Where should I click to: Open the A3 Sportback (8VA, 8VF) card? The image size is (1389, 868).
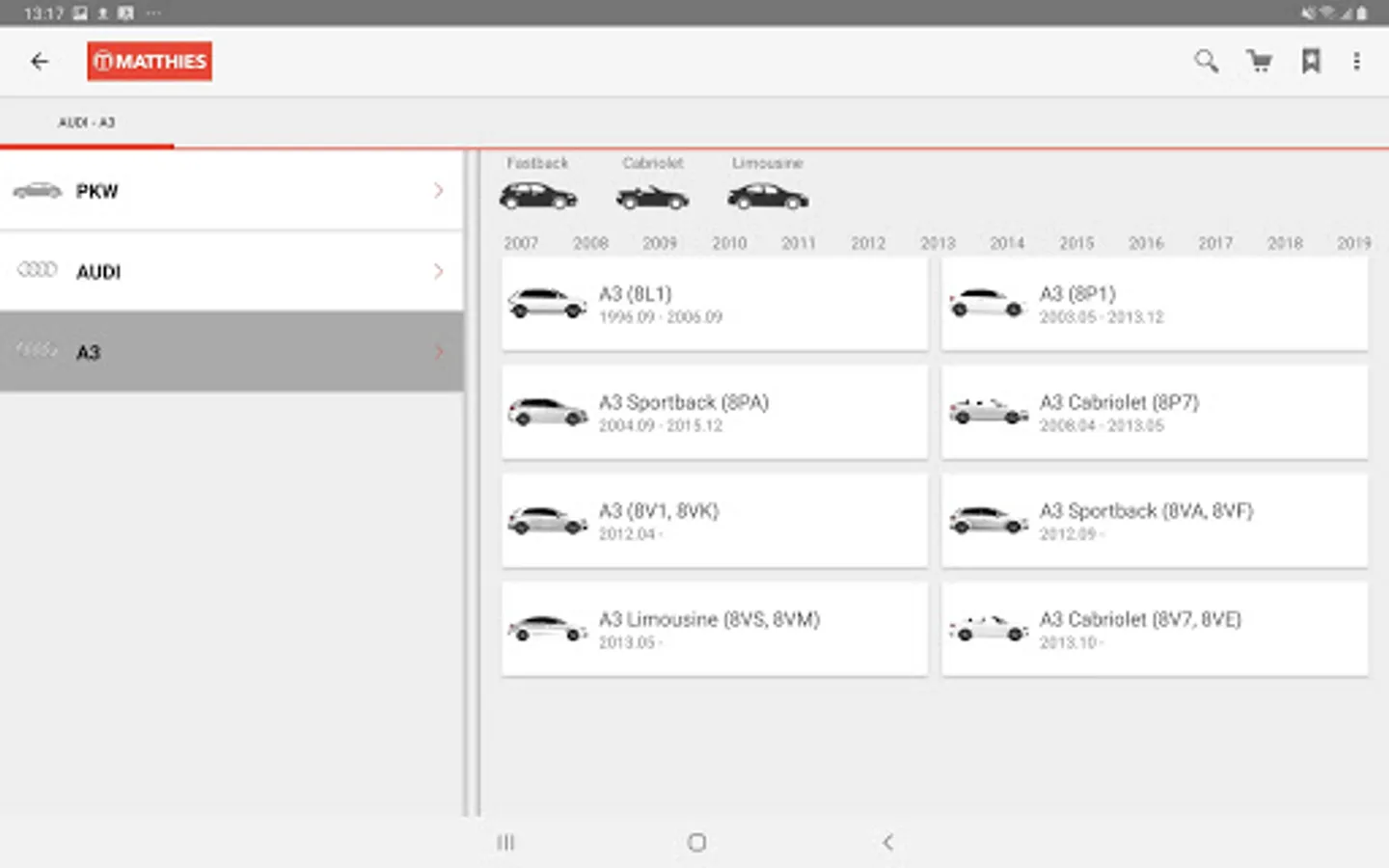tap(1155, 521)
